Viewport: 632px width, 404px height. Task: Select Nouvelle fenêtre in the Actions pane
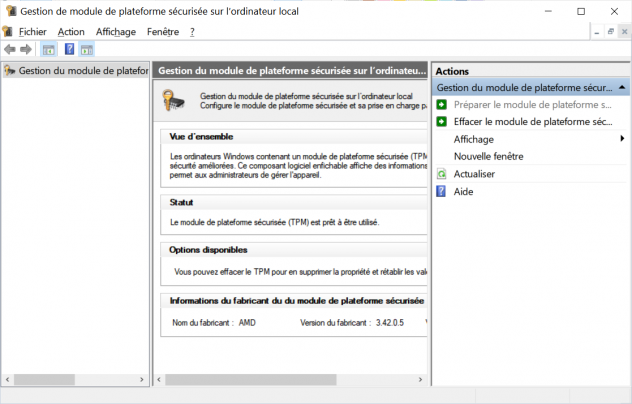[x=488, y=156]
